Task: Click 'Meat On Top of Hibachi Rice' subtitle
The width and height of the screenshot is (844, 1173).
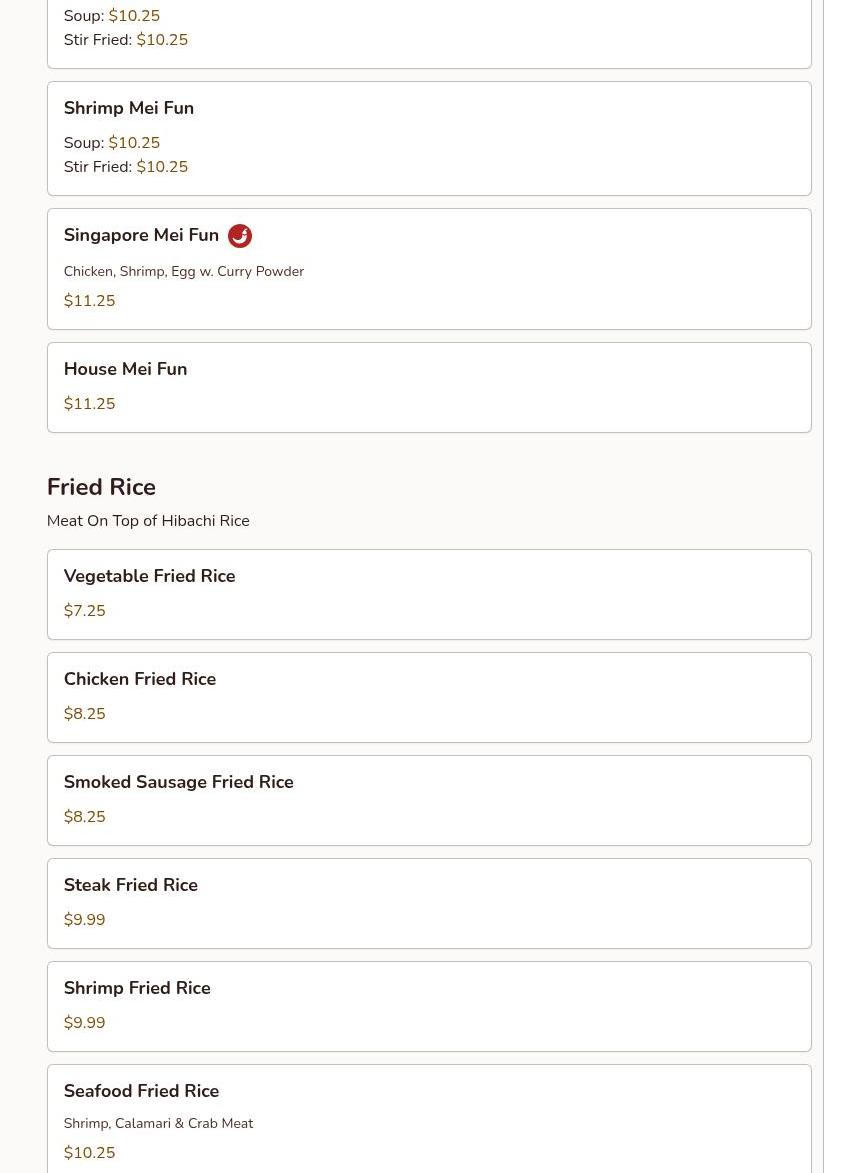Action: pos(148,521)
